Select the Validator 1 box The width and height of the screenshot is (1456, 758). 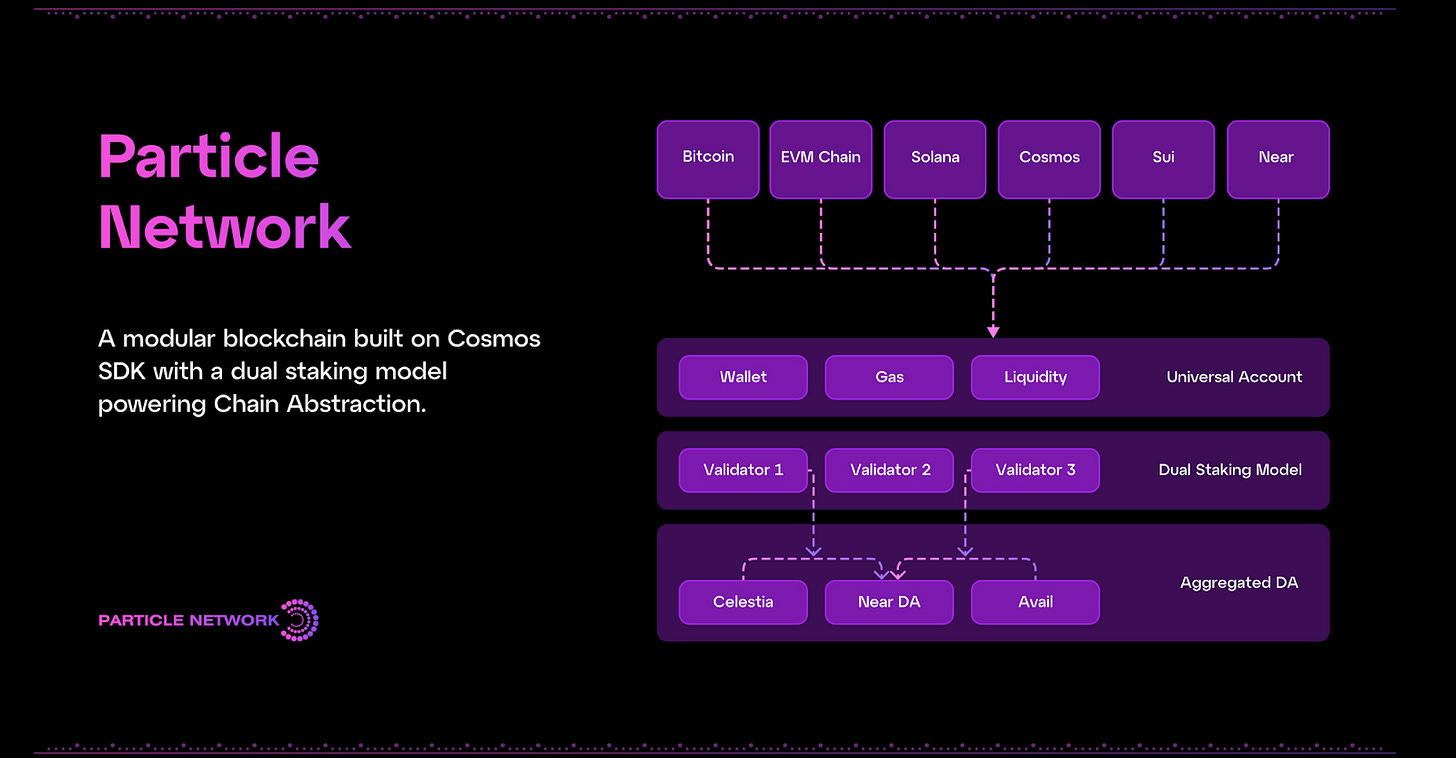(743, 470)
